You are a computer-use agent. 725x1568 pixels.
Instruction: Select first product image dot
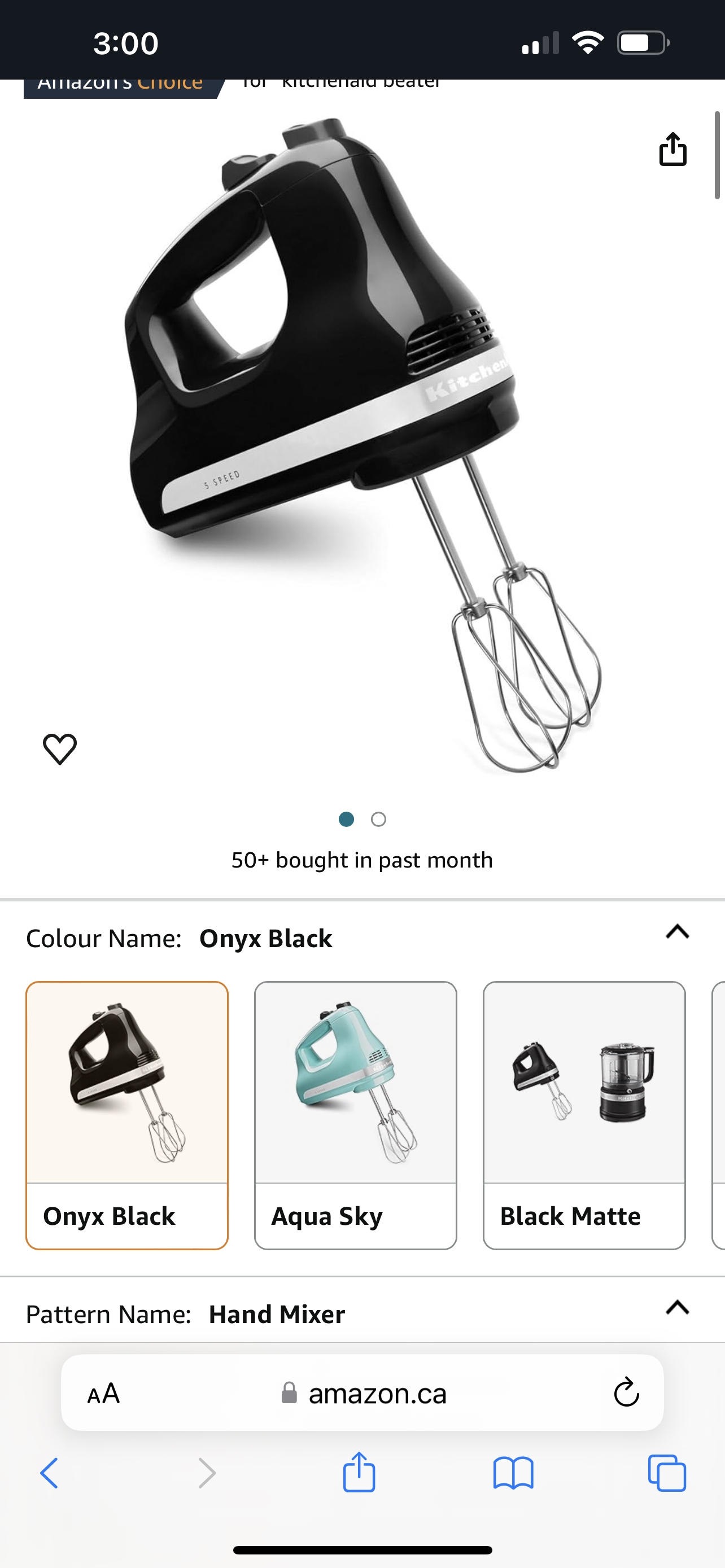tap(346, 820)
